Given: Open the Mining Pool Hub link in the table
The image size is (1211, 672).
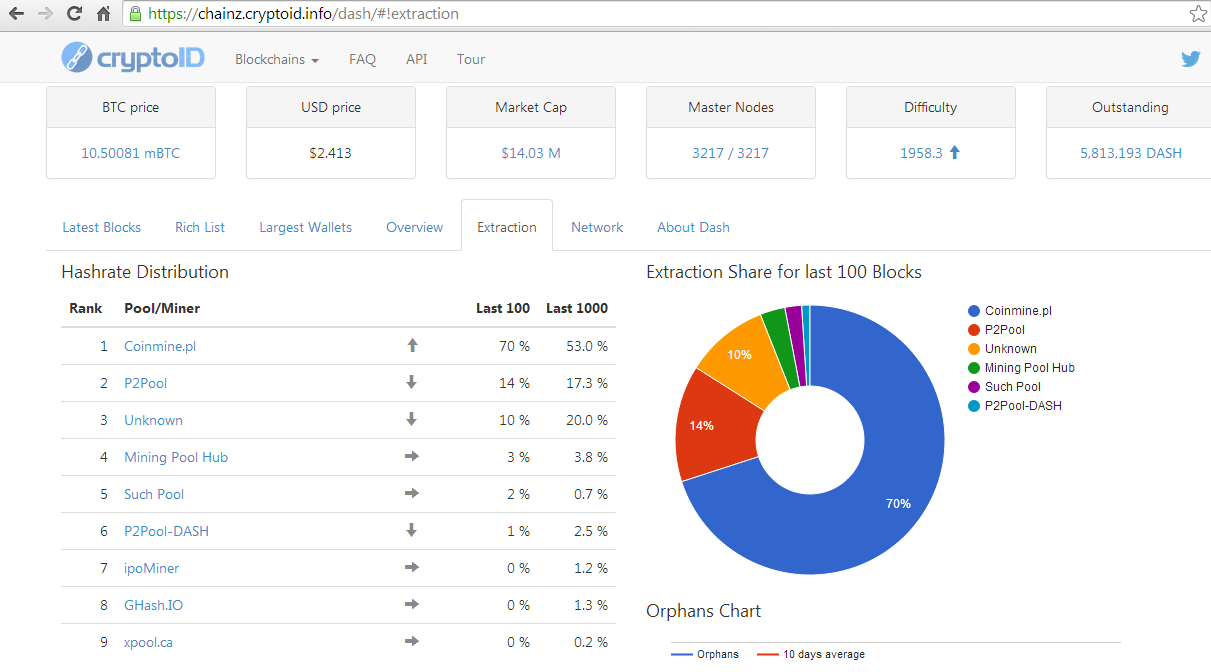Looking at the screenshot, I should [176, 457].
